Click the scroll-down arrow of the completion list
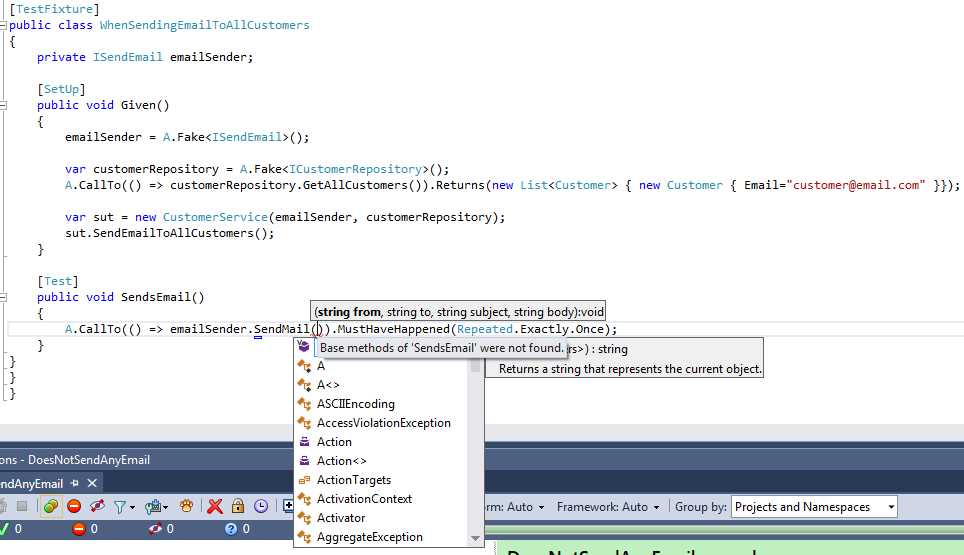This screenshot has width=964, height=555. click(x=475, y=539)
